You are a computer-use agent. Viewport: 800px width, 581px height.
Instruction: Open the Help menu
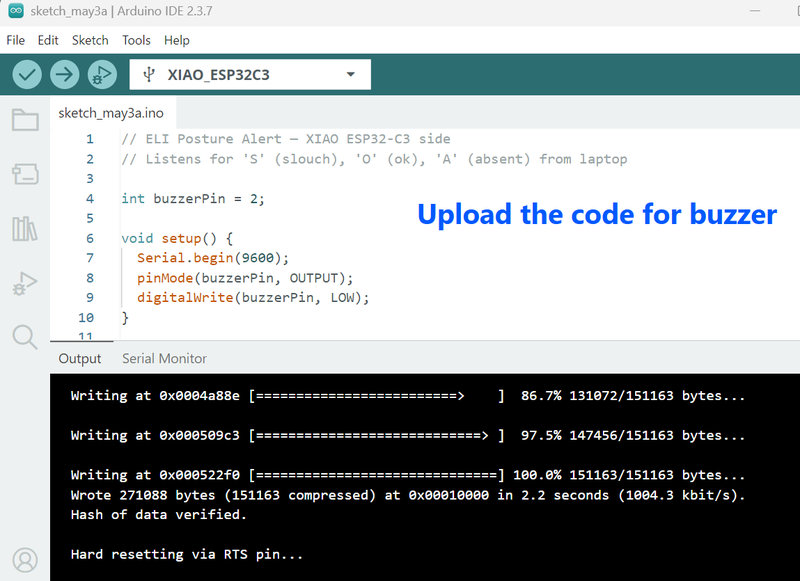click(x=177, y=40)
